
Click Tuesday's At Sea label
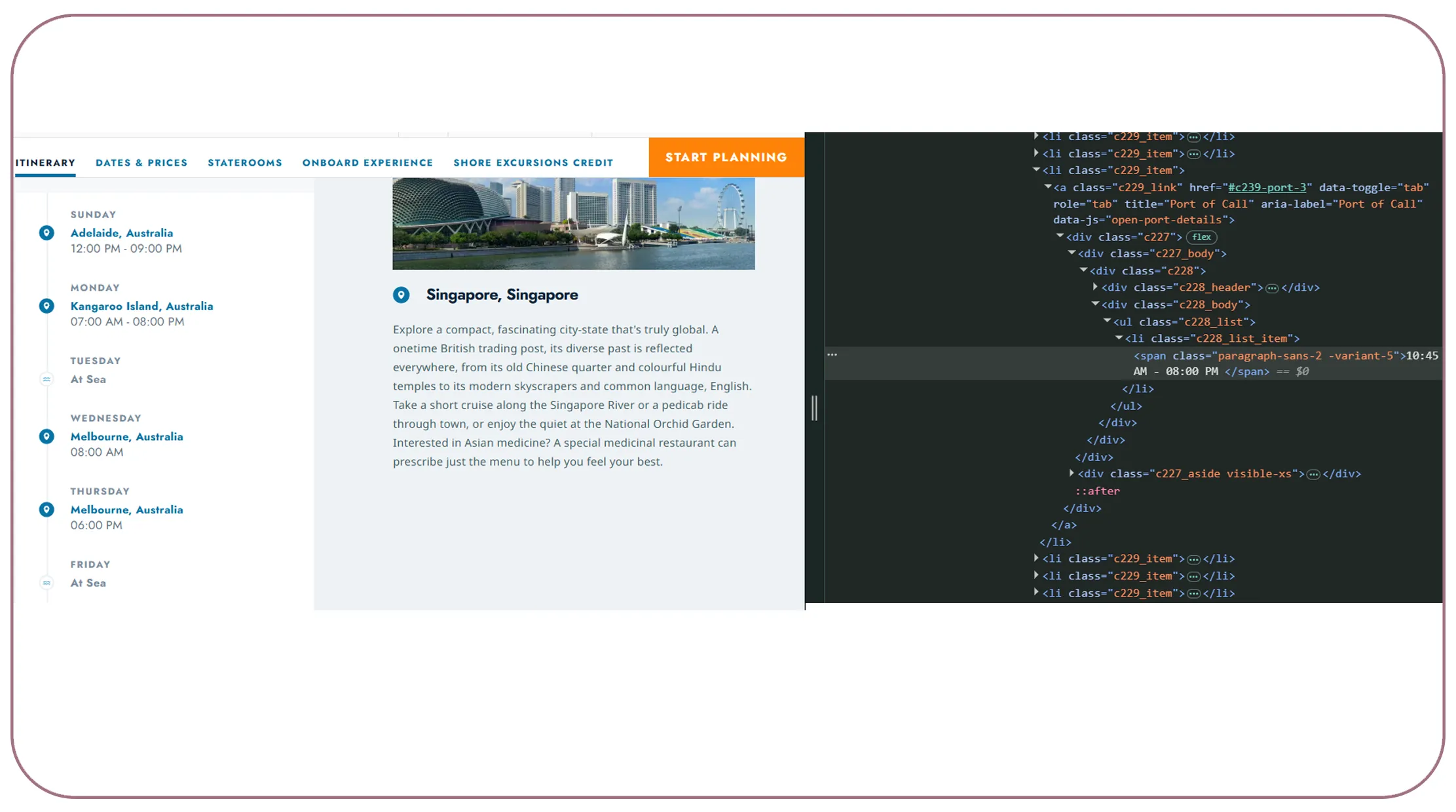(88, 380)
